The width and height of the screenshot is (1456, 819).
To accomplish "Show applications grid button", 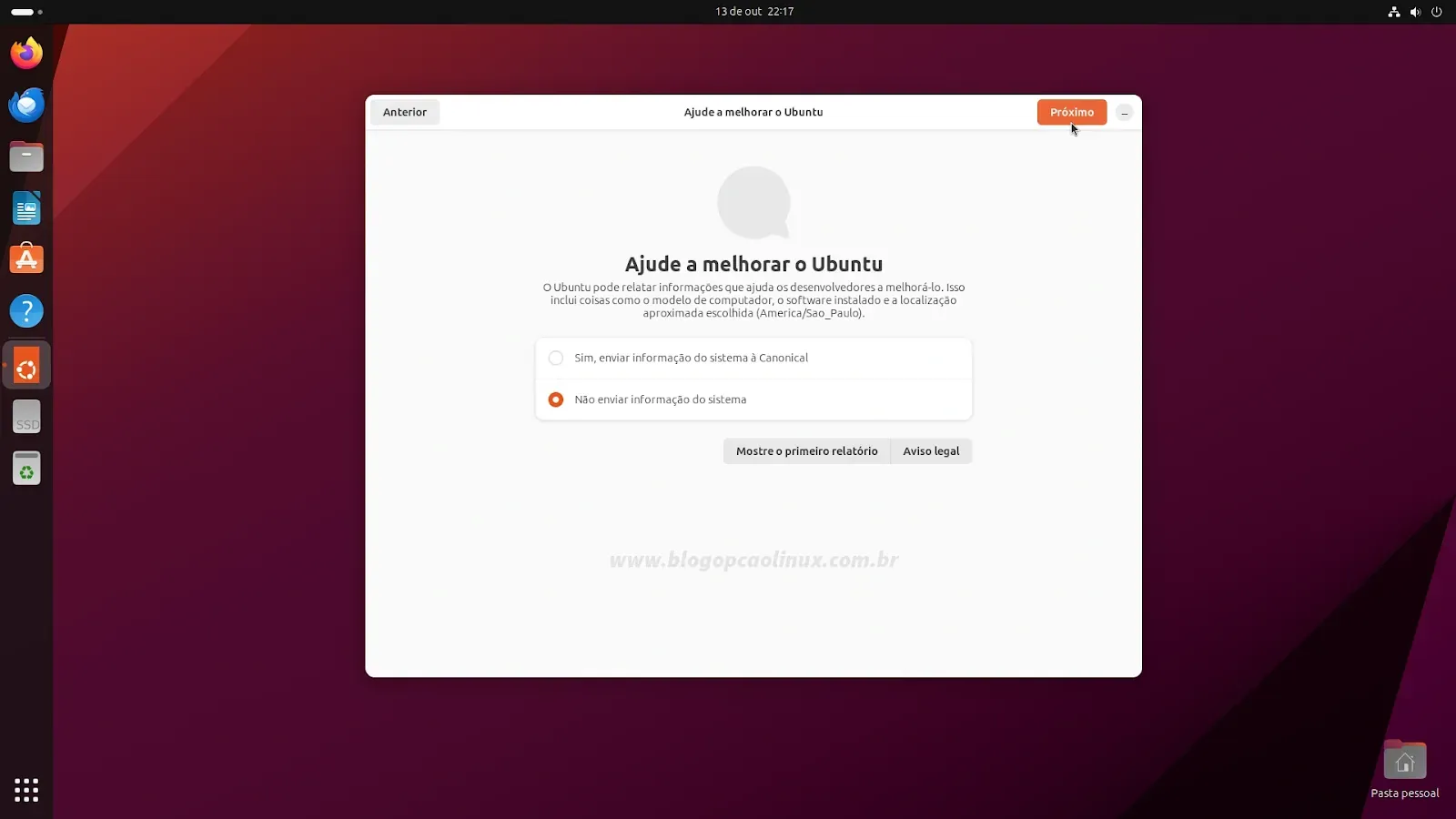I will [26, 790].
